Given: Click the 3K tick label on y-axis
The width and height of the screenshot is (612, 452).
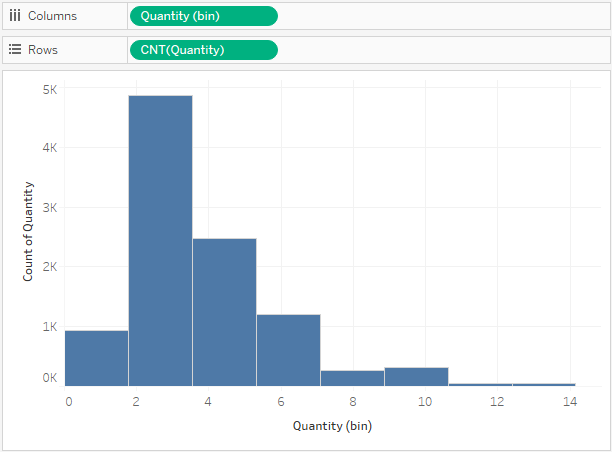Looking at the screenshot, I should [x=50, y=207].
